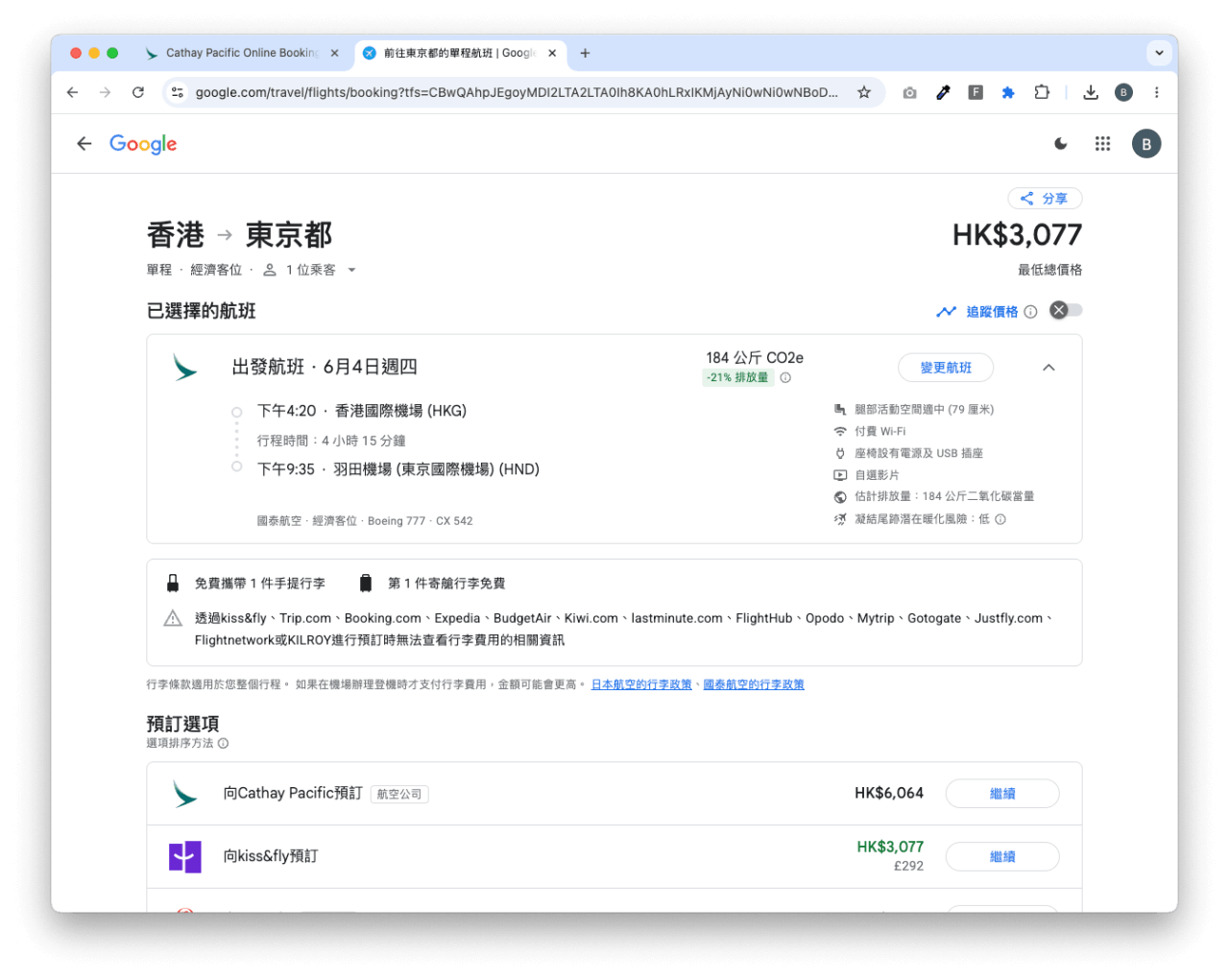Collapse the selected flight details chevron
The height and width of the screenshot is (980, 1229).
[x=1048, y=368]
